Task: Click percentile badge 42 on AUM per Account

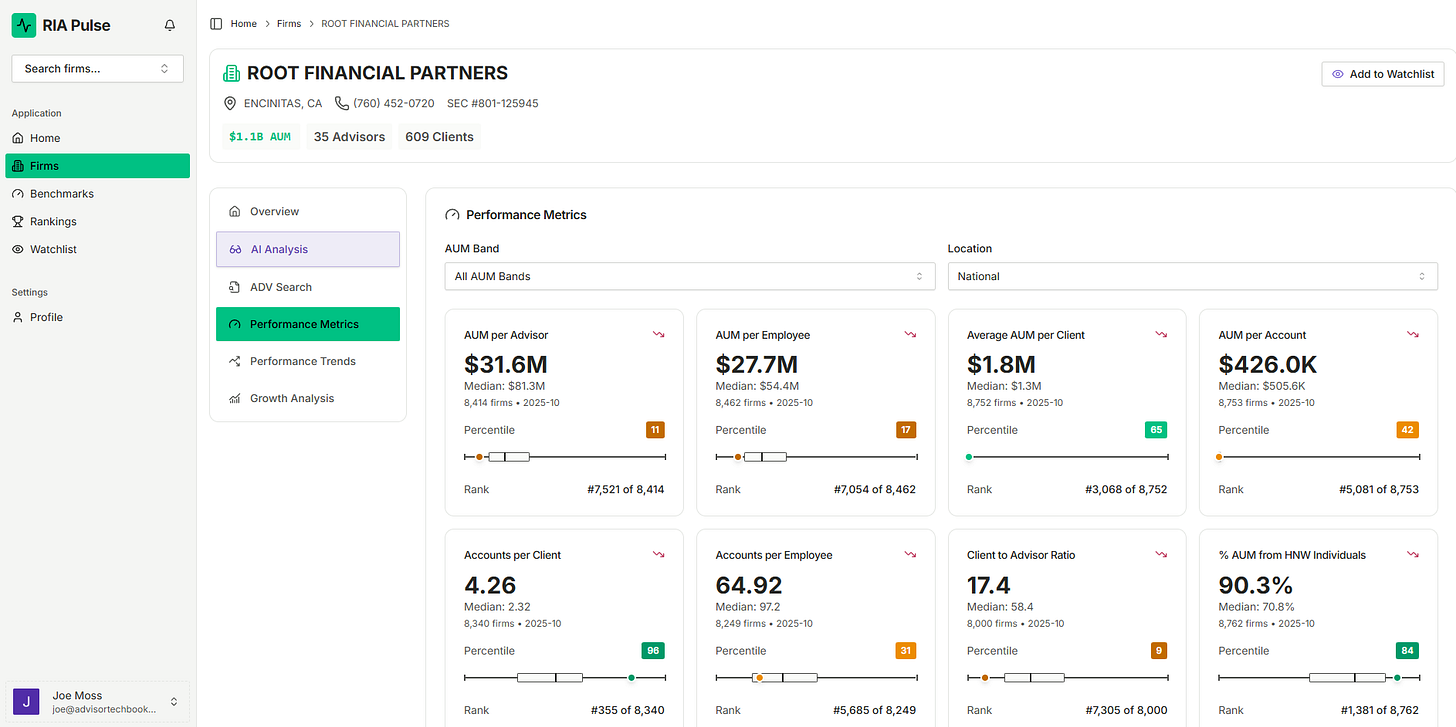Action: click(x=1408, y=430)
